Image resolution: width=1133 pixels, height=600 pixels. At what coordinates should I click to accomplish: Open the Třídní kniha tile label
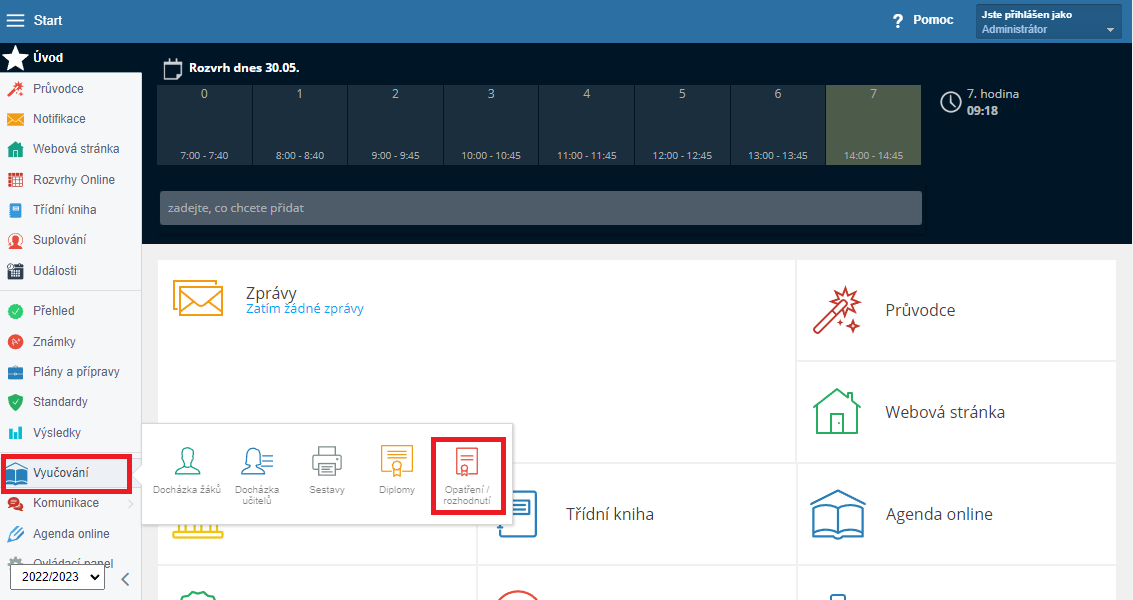point(610,514)
